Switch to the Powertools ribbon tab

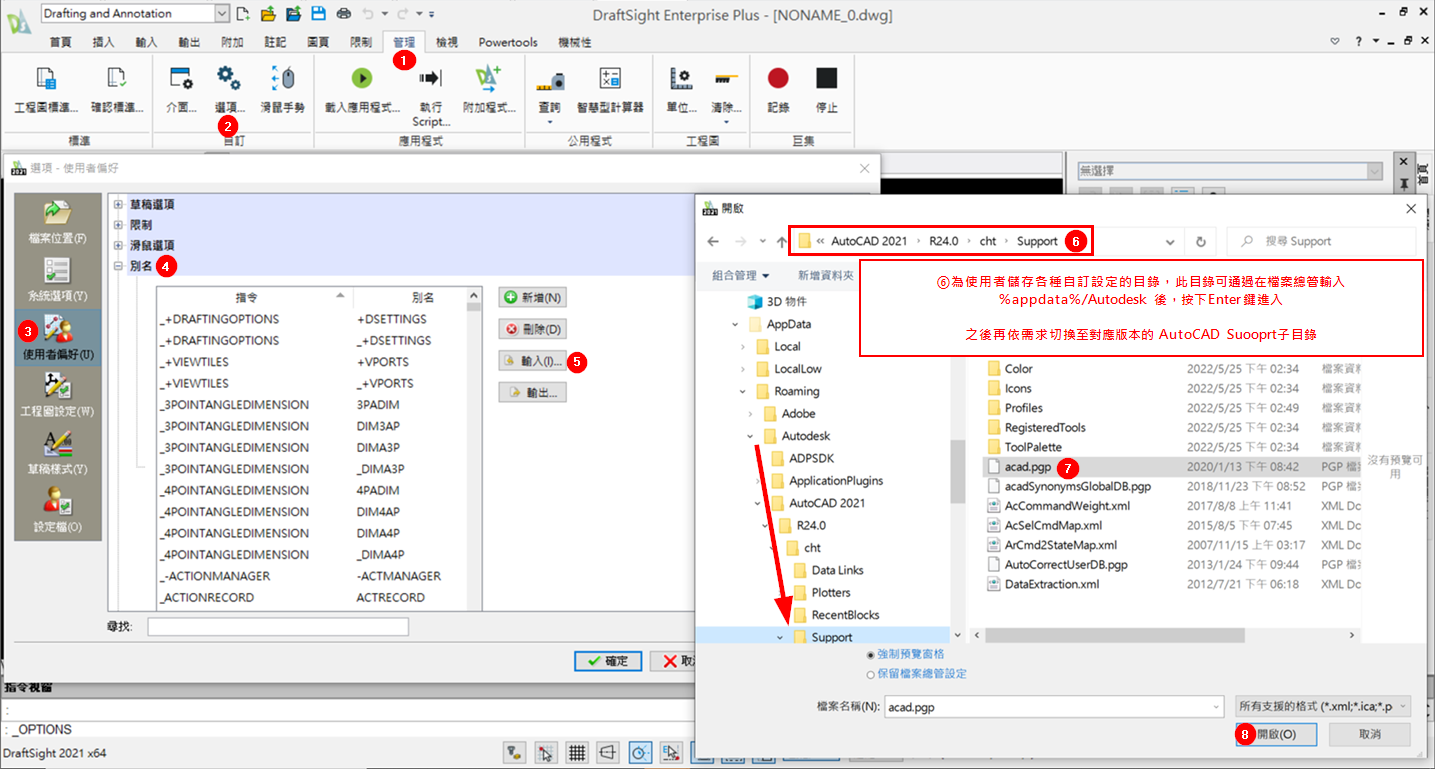click(x=508, y=42)
